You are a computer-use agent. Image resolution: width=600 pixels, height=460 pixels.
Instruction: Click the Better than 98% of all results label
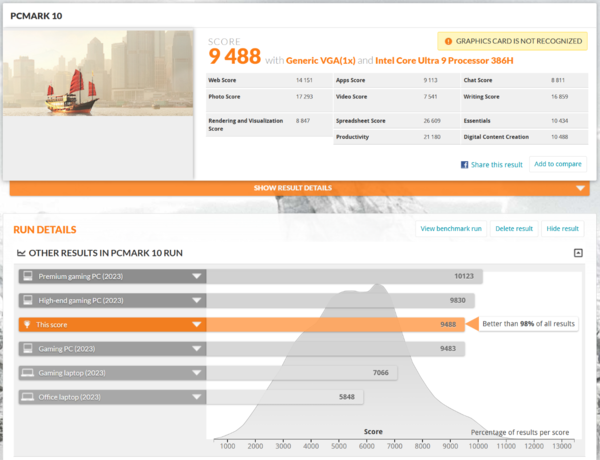coord(528,324)
